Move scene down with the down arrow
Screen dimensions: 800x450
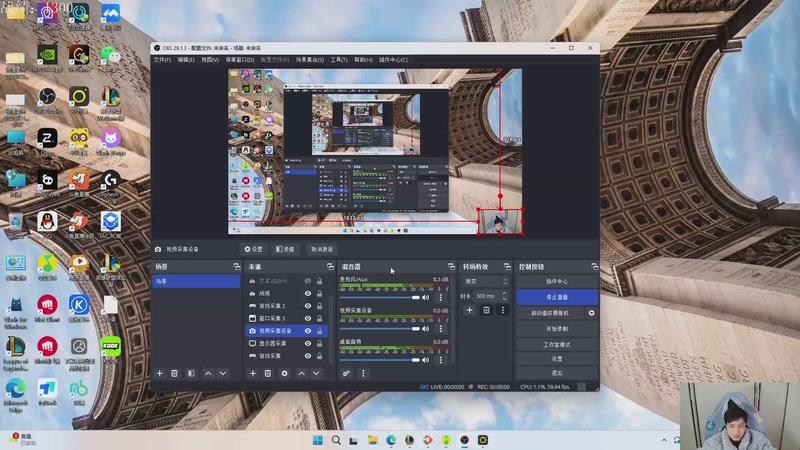pos(223,373)
